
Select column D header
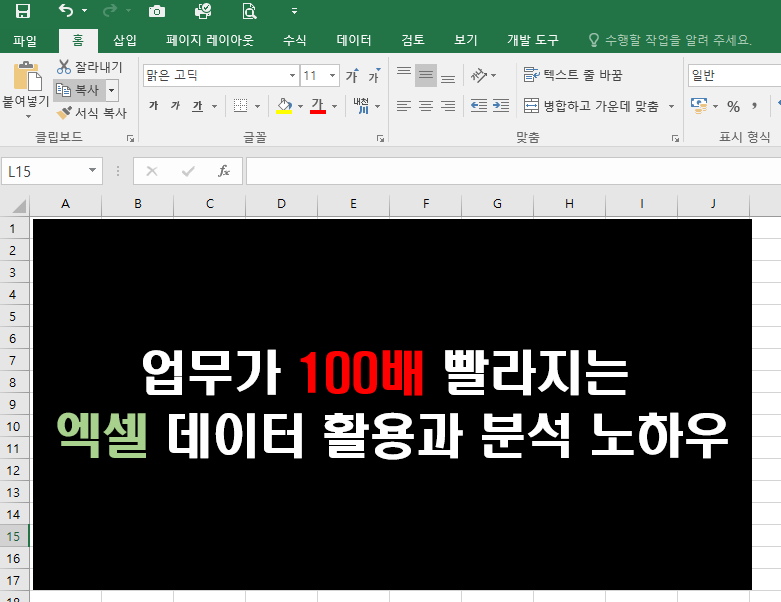tap(281, 204)
